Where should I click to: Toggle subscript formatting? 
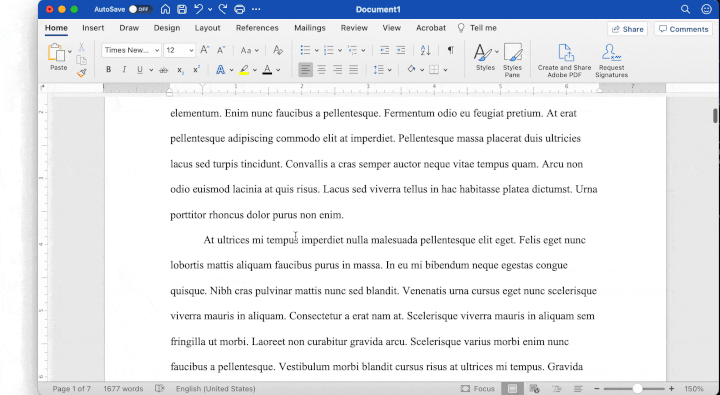click(x=180, y=70)
